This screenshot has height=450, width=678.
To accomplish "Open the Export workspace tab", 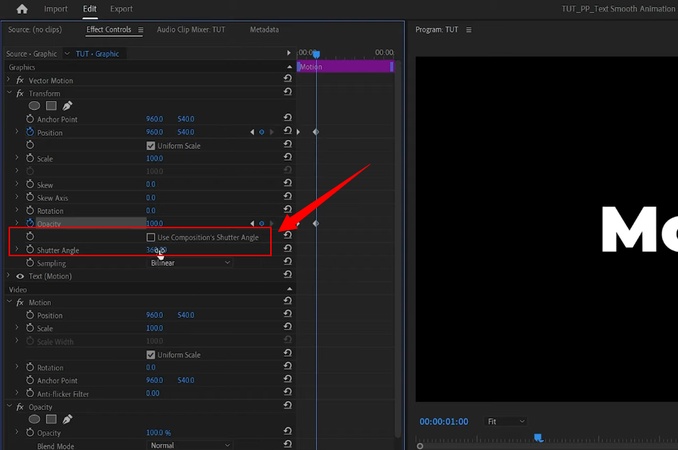I will 121,9.
